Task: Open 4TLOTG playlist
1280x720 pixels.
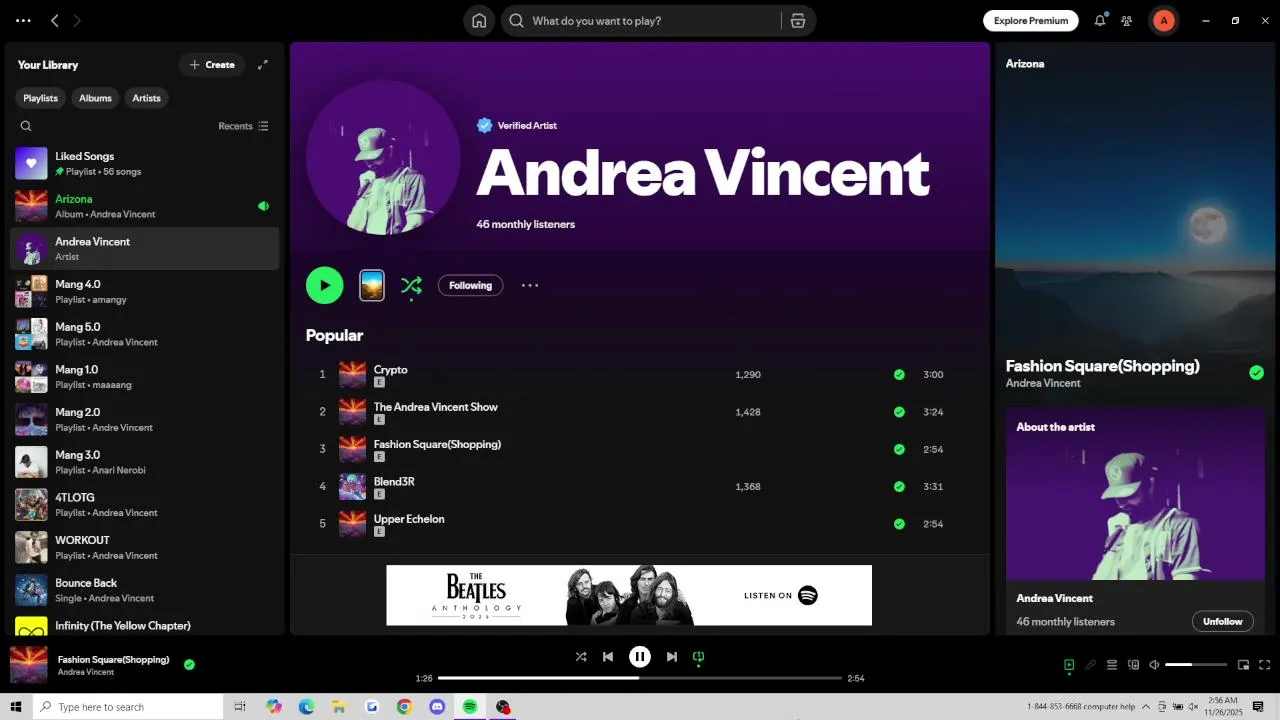Action: (145, 504)
